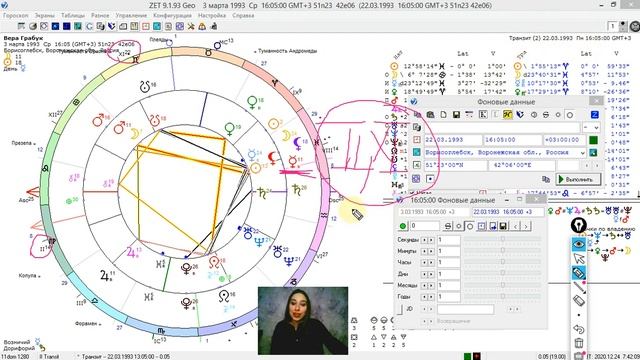Screen dimensions: 640x360
Task: Click the teal map icon beside city field
Action: (417, 152)
